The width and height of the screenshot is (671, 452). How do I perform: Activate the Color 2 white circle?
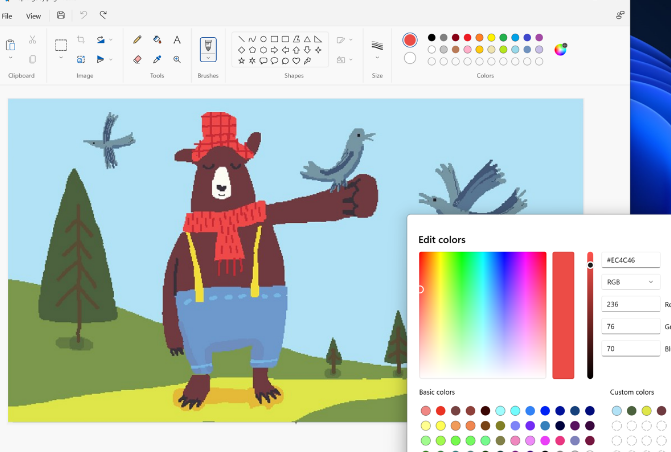pyautogui.click(x=410, y=58)
